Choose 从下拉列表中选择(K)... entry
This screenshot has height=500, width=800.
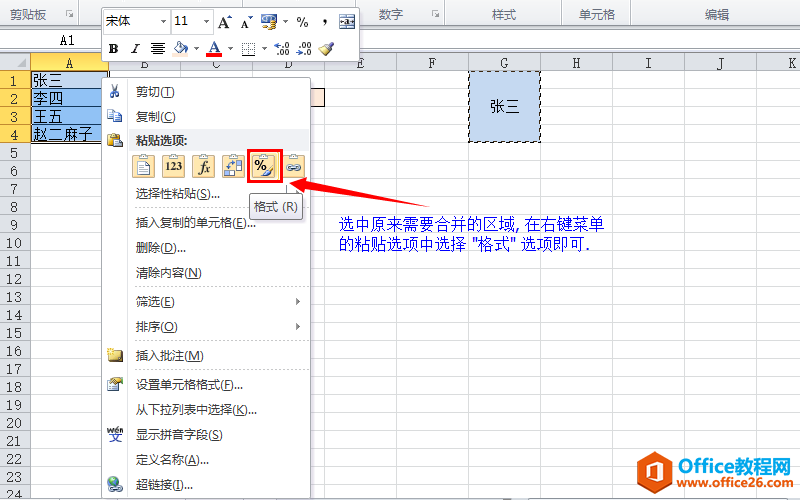206,410
